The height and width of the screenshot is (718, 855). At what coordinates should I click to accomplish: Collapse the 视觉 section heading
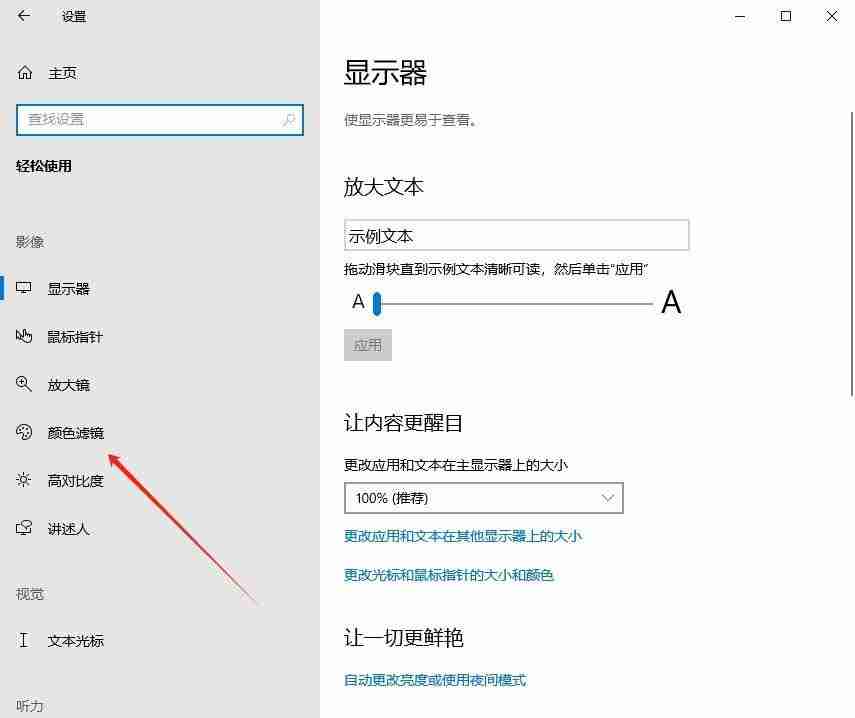point(29,593)
